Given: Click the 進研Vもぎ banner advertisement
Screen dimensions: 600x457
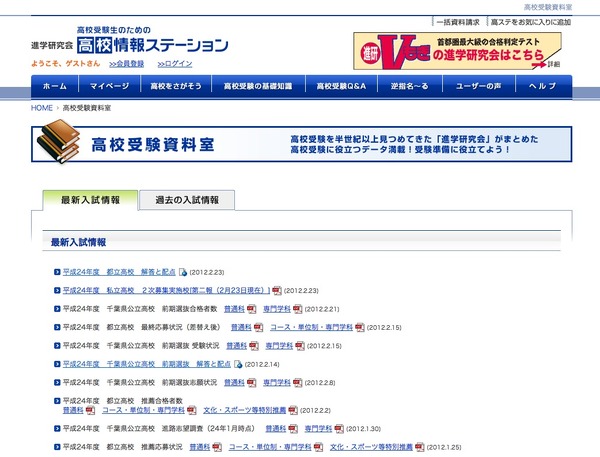Looking at the screenshot, I should coord(457,51).
